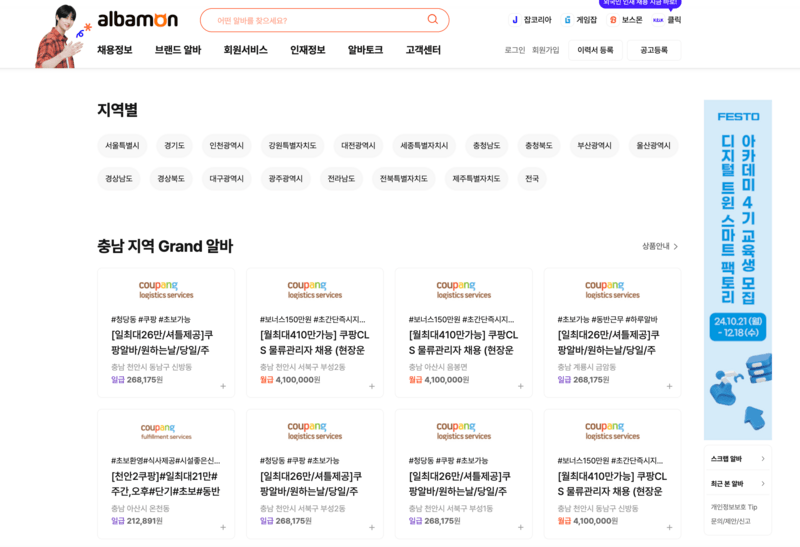
Task: Open the 브랜드 알바 menu
Action: coord(178,50)
